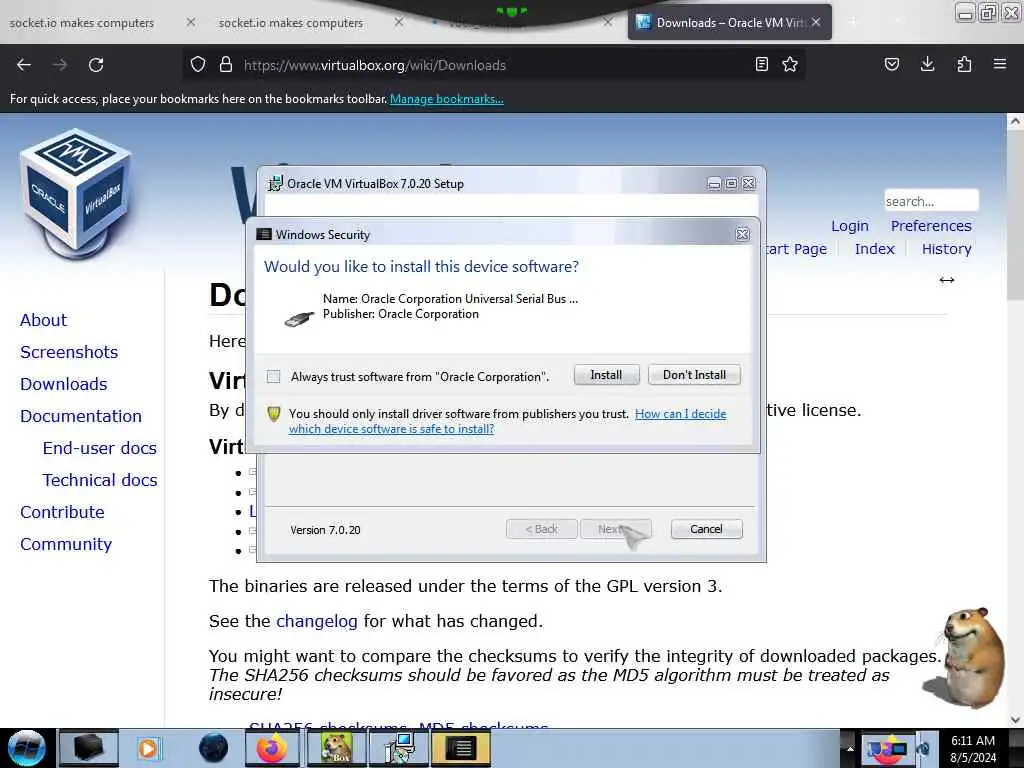Open the Community sidebar link
Screen dimensions: 1024x768
click(x=66, y=544)
